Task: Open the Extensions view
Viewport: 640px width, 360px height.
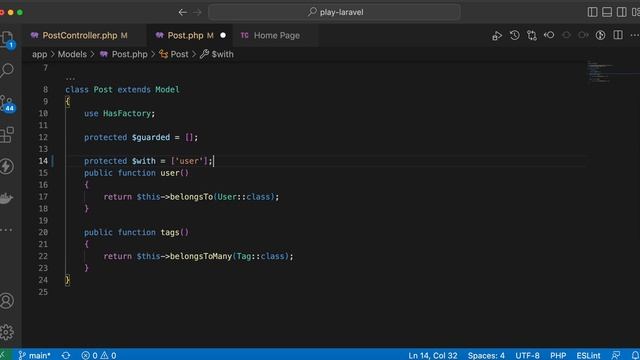Action: pyautogui.click(x=7, y=135)
